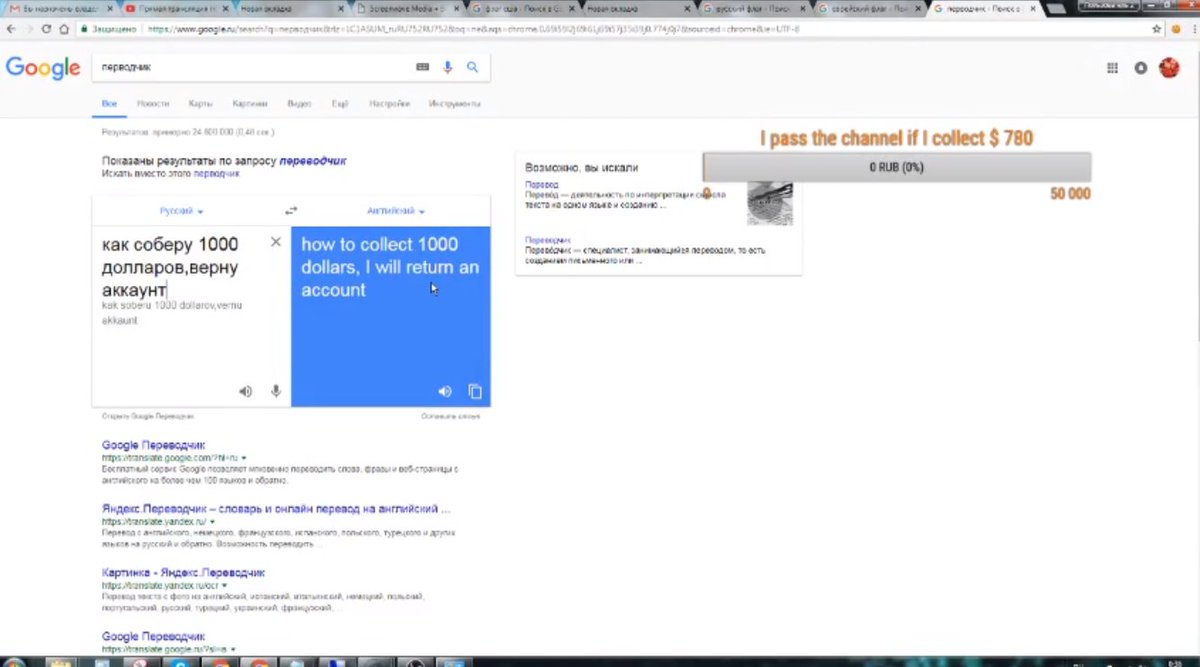This screenshot has height=667, width=1200.
Task: Click the thumbnail image in side panel
Action: point(769,203)
